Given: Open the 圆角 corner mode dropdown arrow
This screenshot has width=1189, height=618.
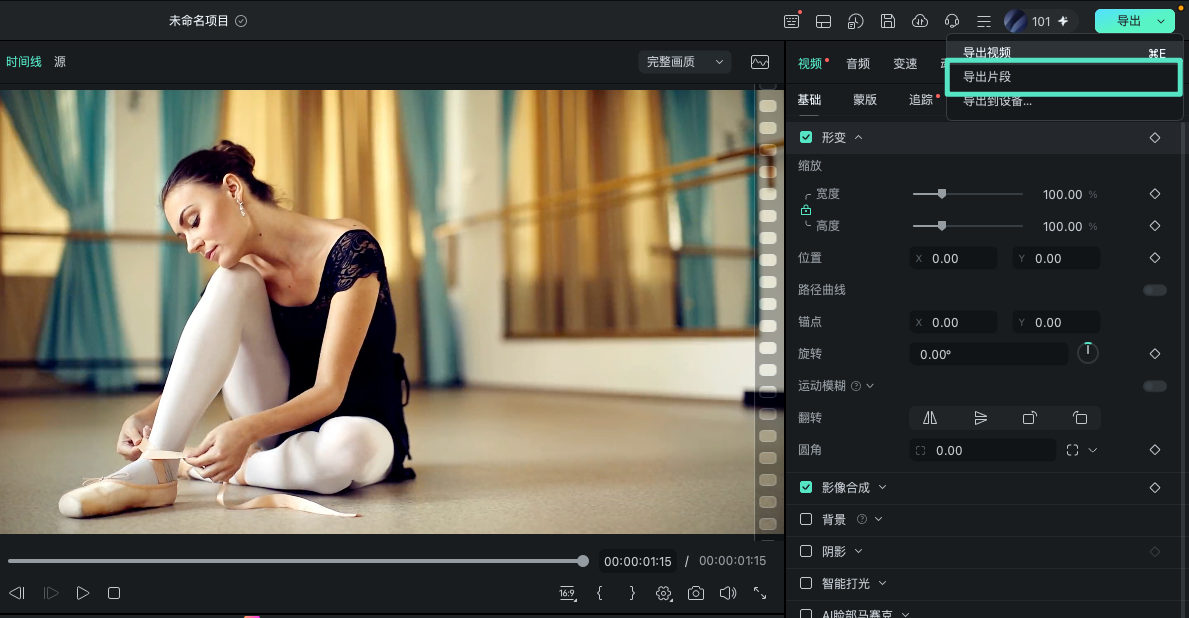Looking at the screenshot, I should [x=1093, y=450].
